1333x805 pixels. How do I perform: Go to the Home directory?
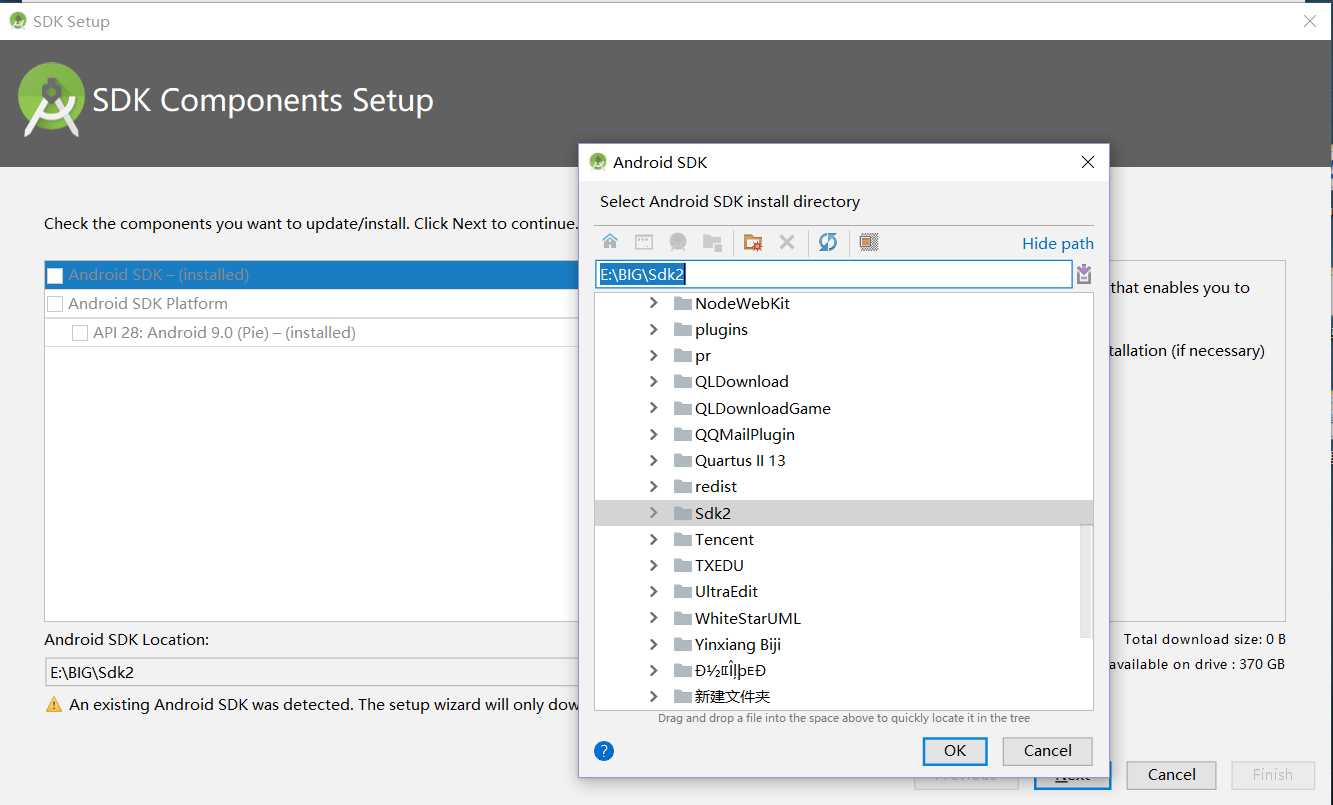coord(610,242)
